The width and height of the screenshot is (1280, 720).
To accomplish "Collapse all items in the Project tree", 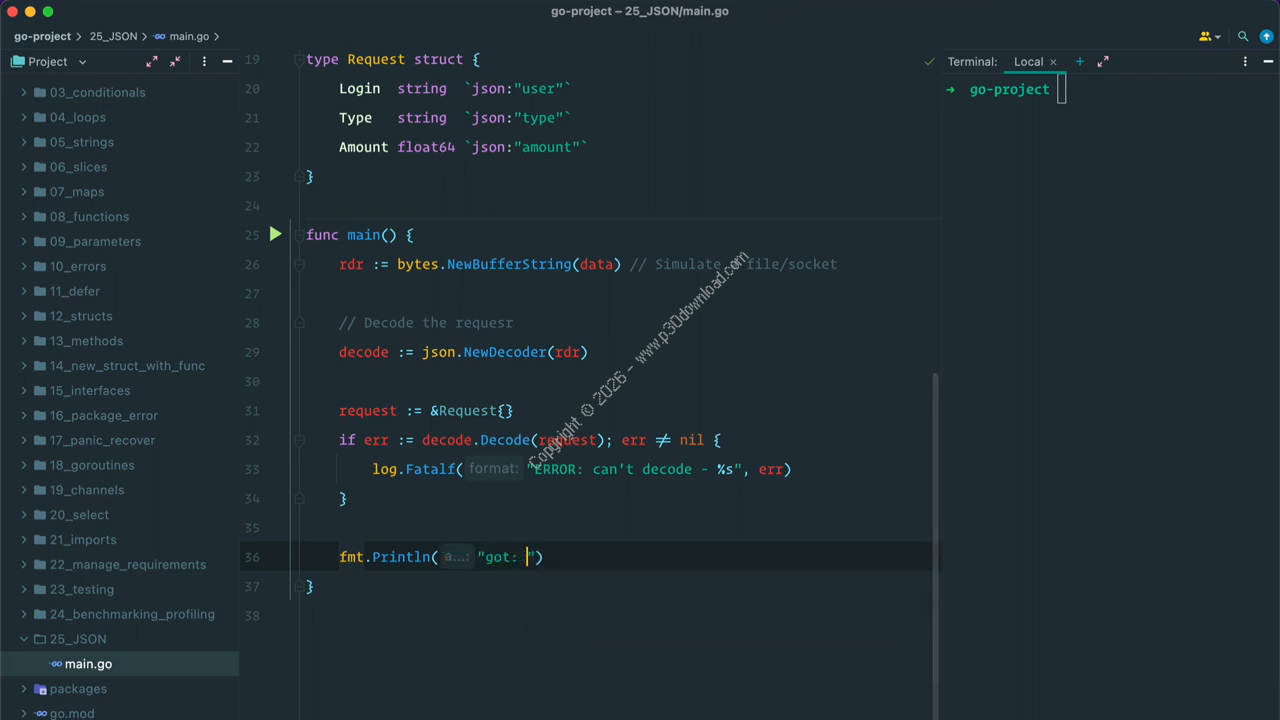I will pos(176,62).
